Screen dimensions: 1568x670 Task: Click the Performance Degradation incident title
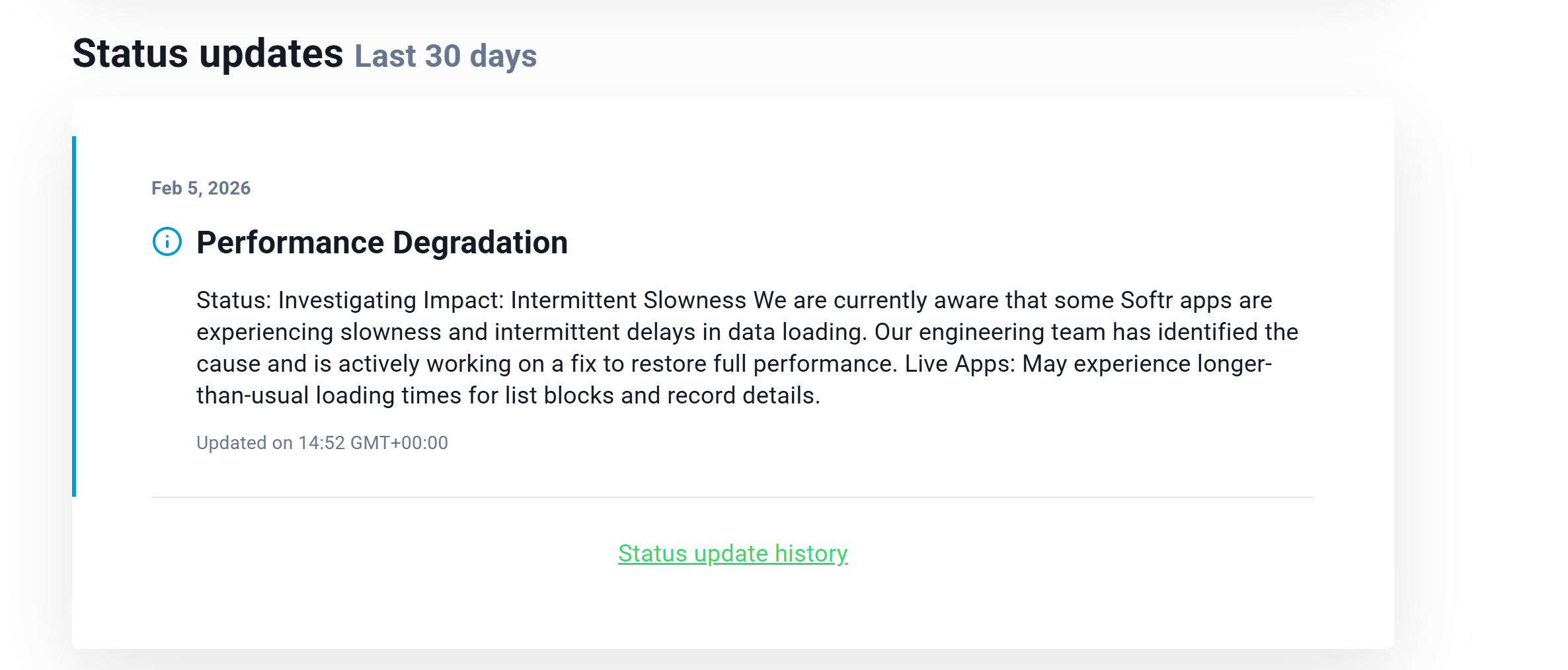[x=381, y=243]
